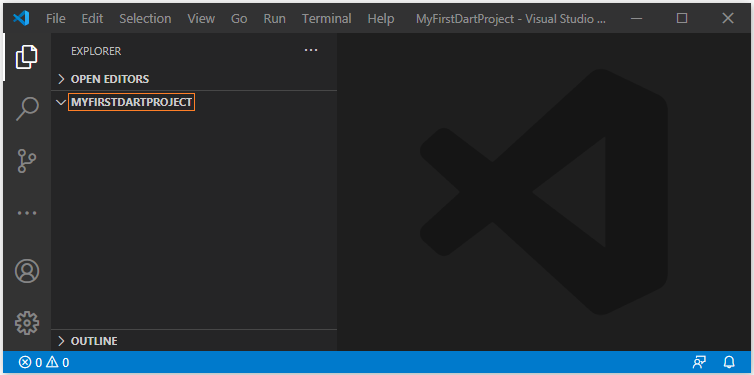Expand the Open Editors section chevron
The height and width of the screenshot is (375, 754).
coord(61,79)
